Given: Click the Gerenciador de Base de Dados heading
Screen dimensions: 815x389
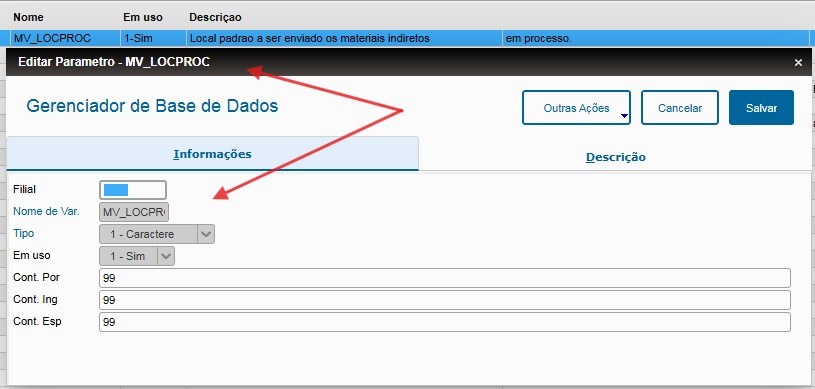Looking at the screenshot, I should pos(152,106).
